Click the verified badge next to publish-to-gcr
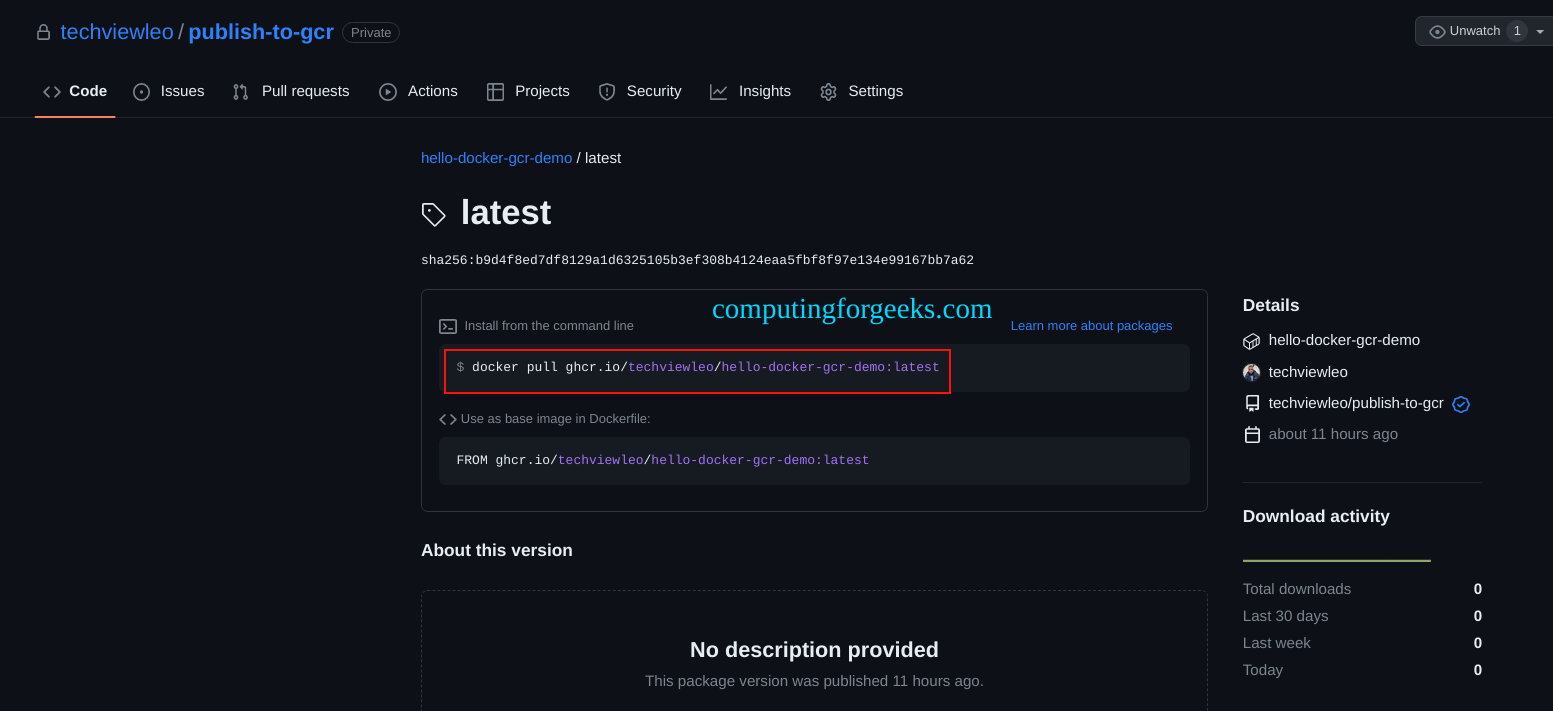 click(1461, 404)
